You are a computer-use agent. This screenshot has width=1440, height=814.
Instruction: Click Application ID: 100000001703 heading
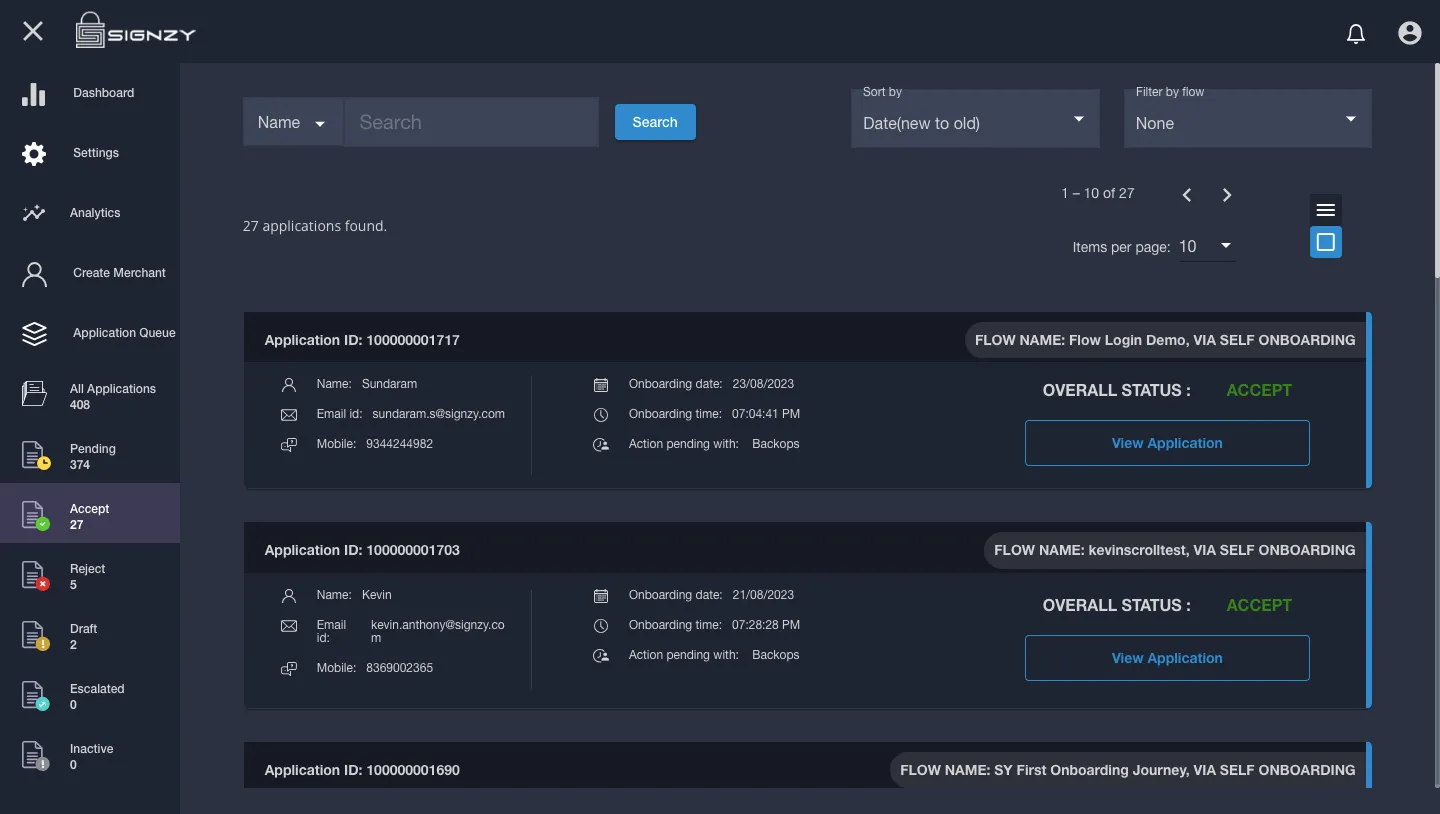click(362, 550)
